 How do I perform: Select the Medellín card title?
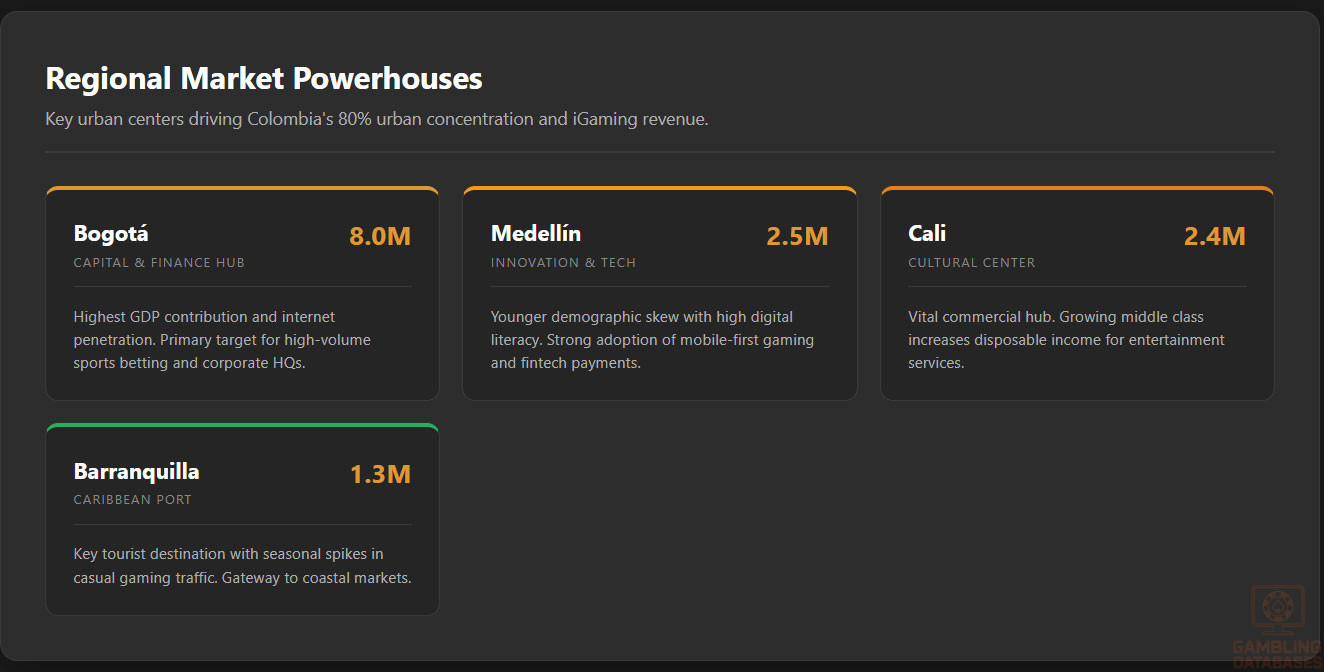point(535,234)
